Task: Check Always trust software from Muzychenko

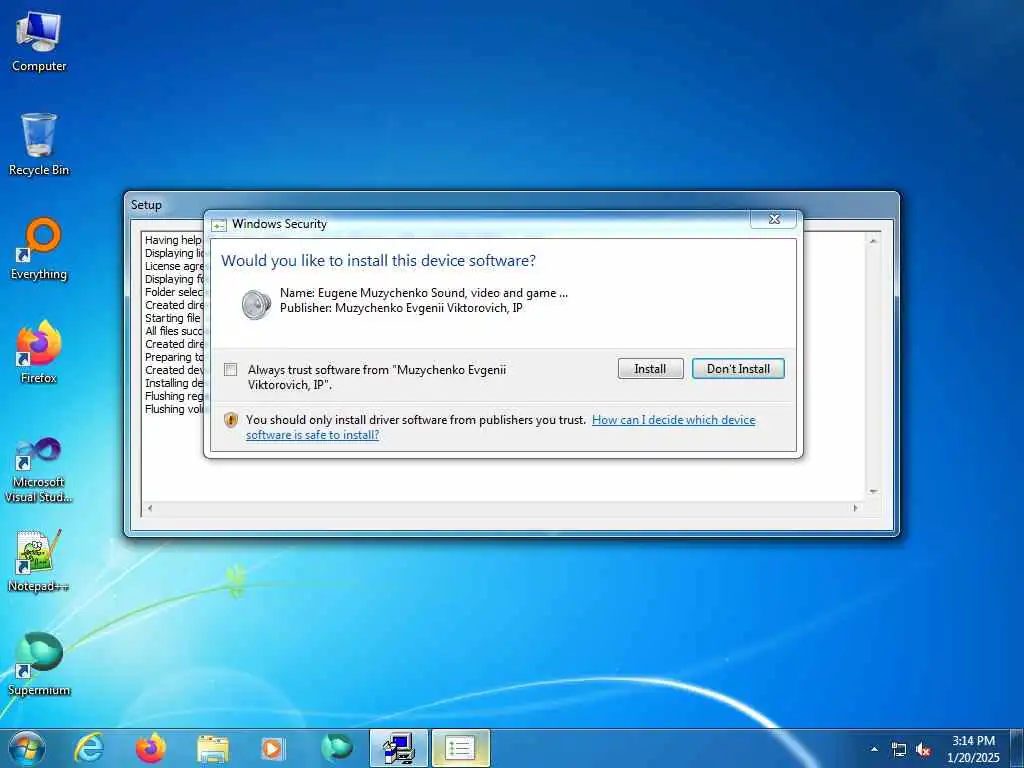Action: 231,370
